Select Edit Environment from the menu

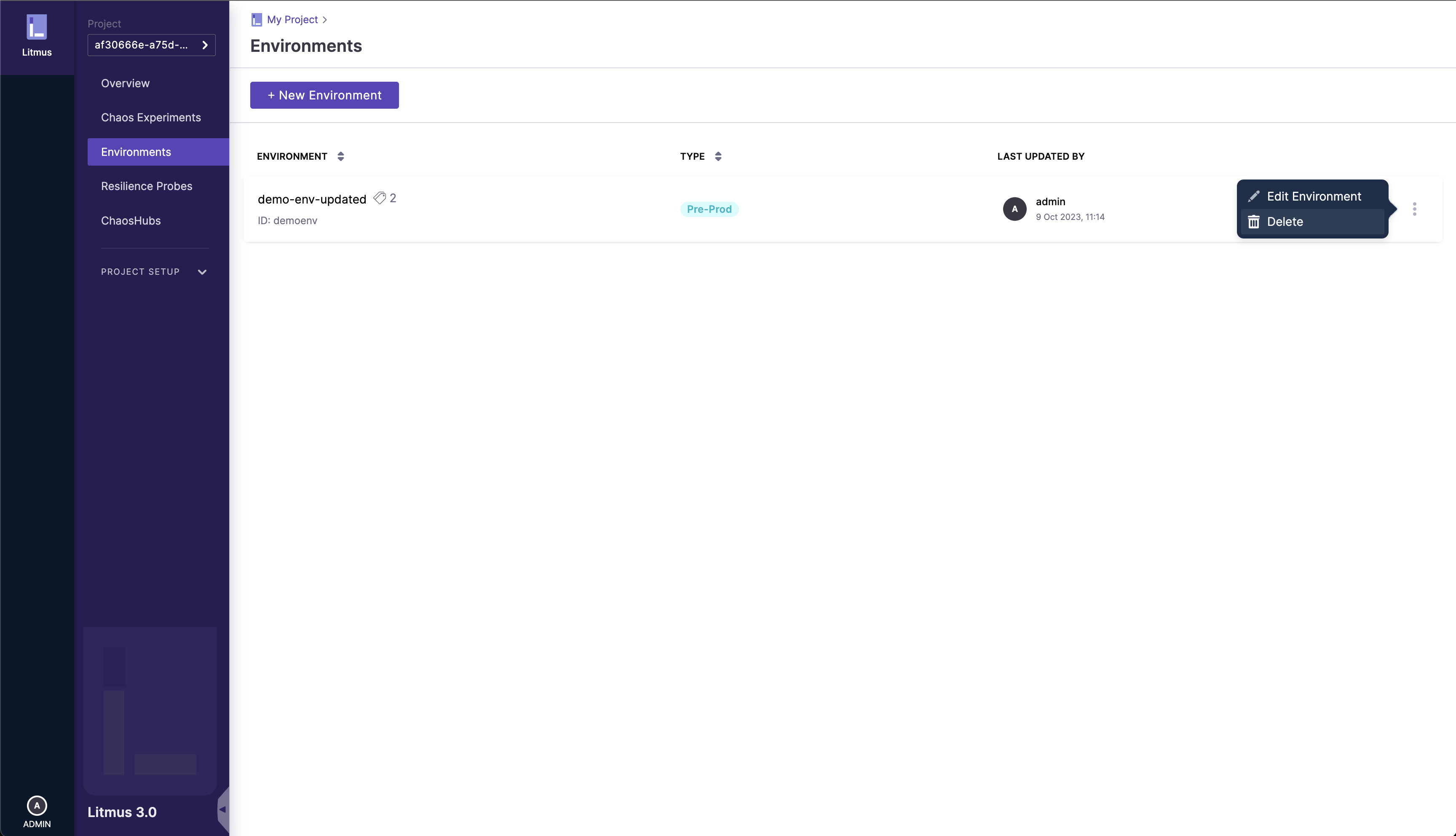pyautogui.click(x=1314, y=196)
